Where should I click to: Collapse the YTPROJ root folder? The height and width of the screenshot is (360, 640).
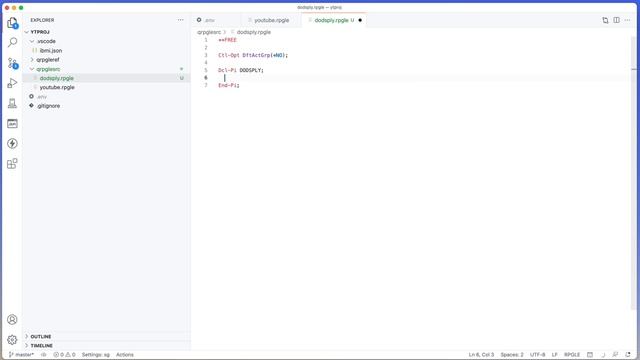pos(27,32)
